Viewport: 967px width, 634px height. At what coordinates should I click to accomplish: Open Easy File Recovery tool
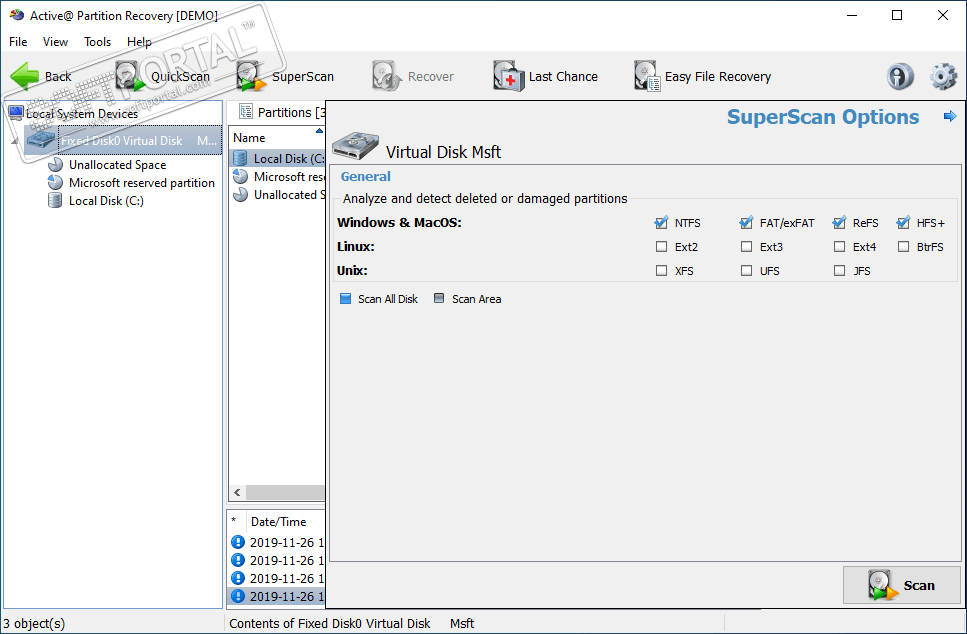pos(702,76)
